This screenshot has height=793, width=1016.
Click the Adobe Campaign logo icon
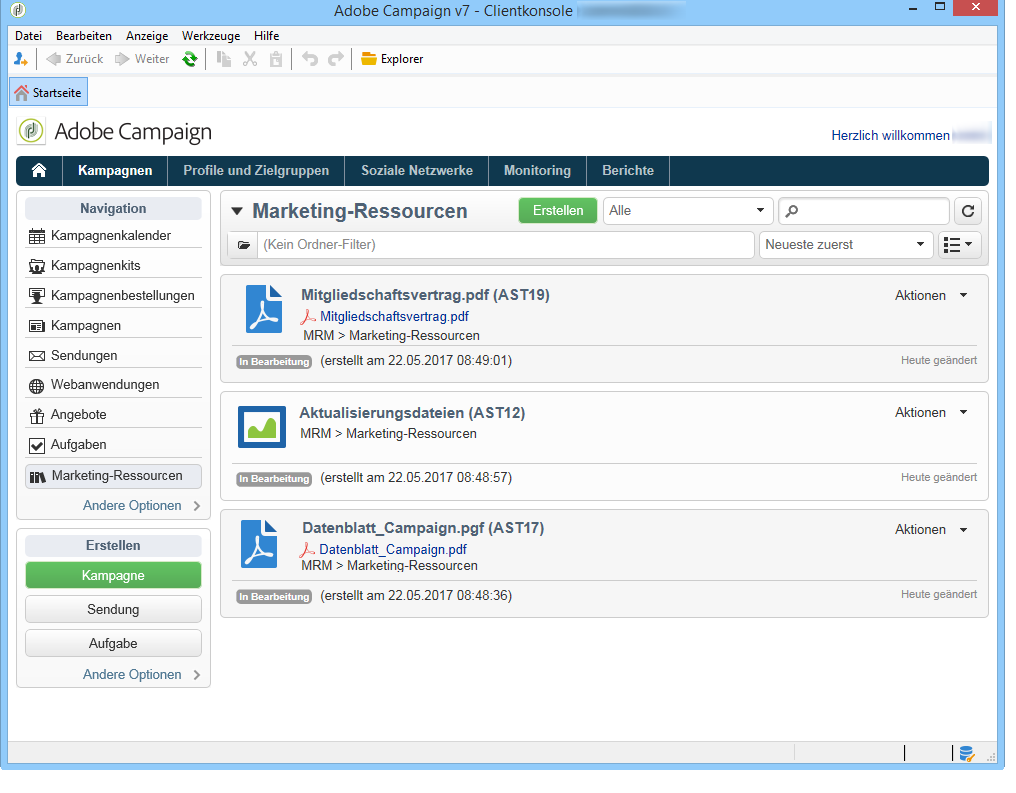tap(31, 131)
